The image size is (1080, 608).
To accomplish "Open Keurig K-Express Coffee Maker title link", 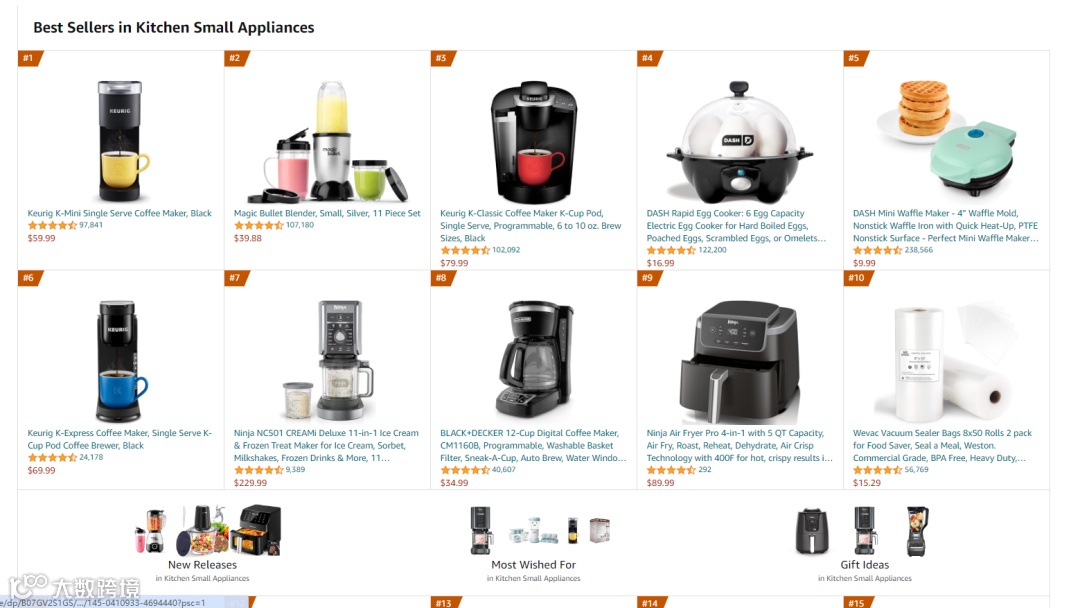I will (x=120, y=439).
